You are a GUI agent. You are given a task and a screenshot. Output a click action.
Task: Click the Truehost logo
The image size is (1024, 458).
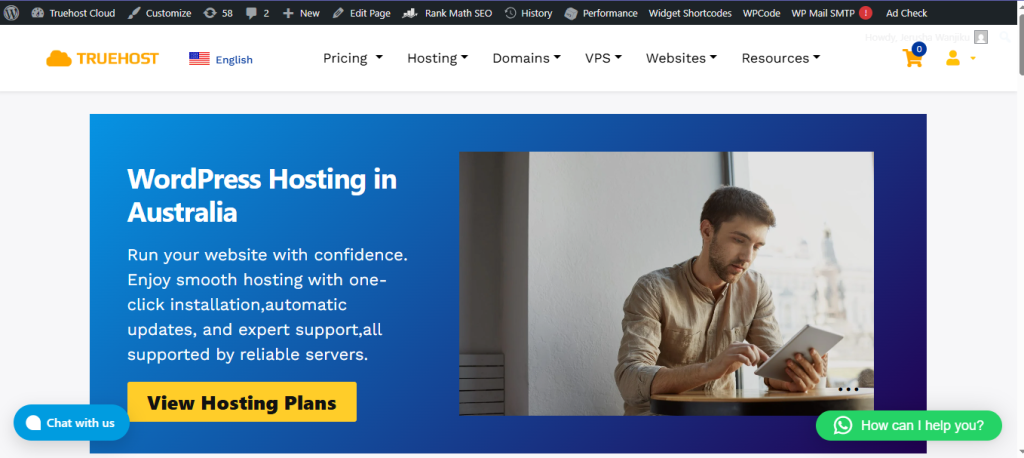click(103, 59)
